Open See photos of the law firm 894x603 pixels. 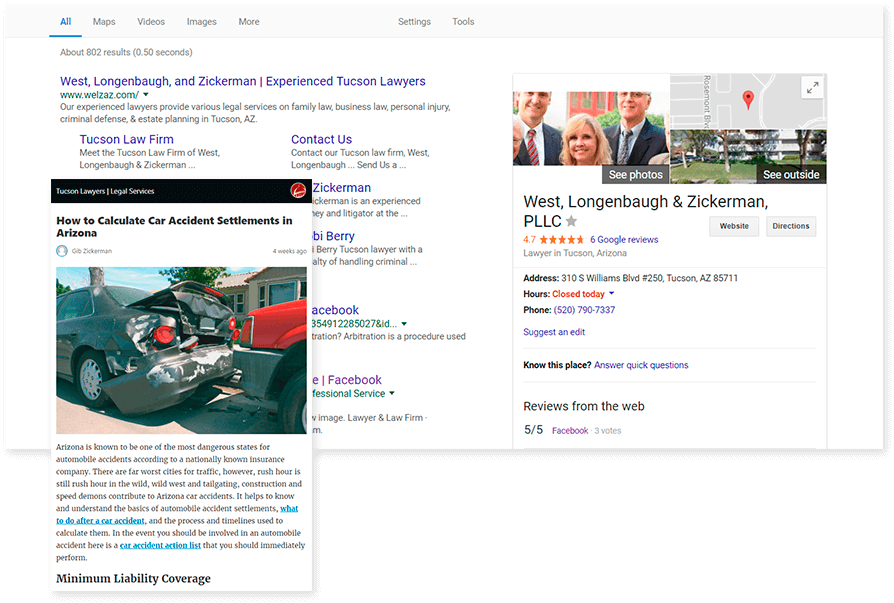click(x=635, y=174)
